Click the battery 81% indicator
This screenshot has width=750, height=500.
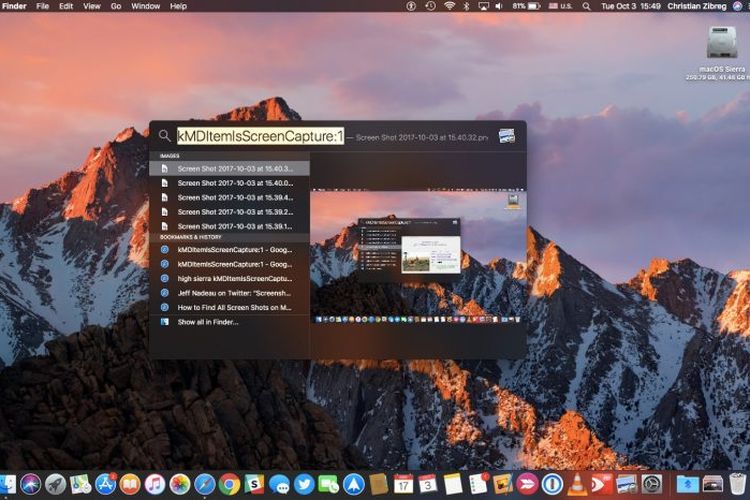[526, 6]
